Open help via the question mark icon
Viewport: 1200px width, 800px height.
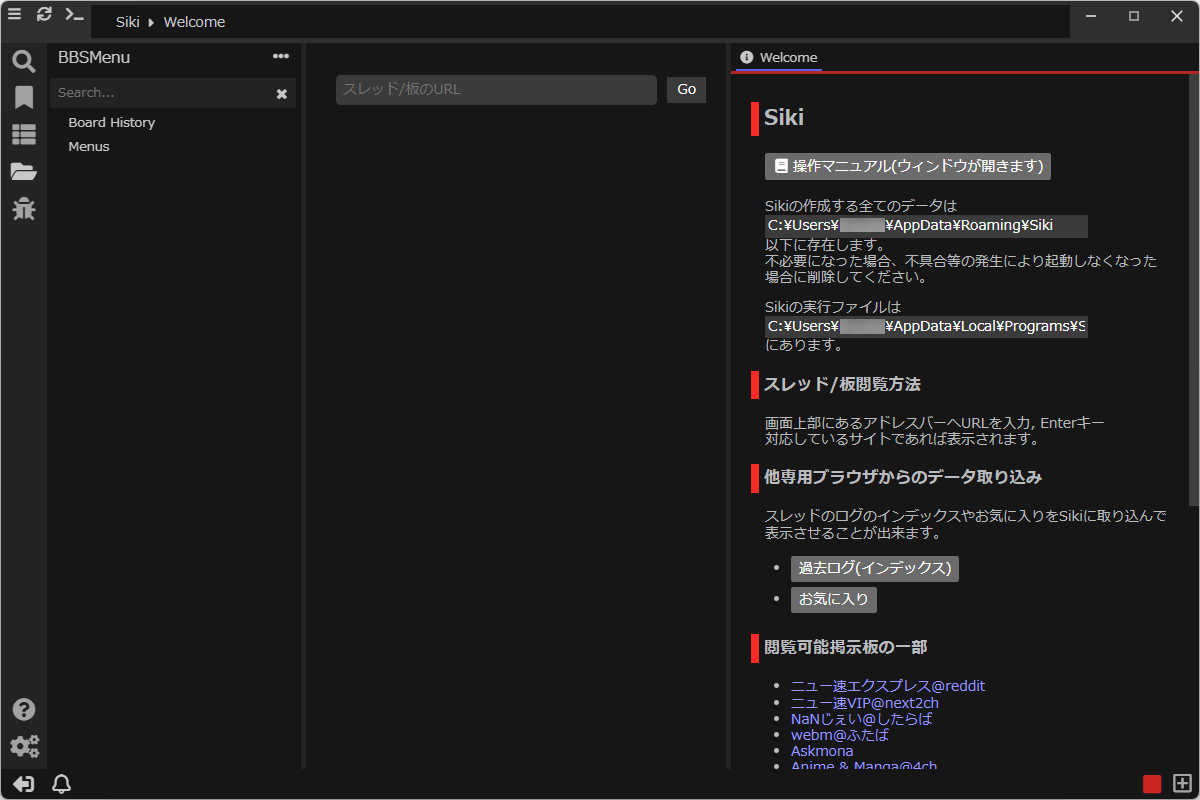[23, 709]
